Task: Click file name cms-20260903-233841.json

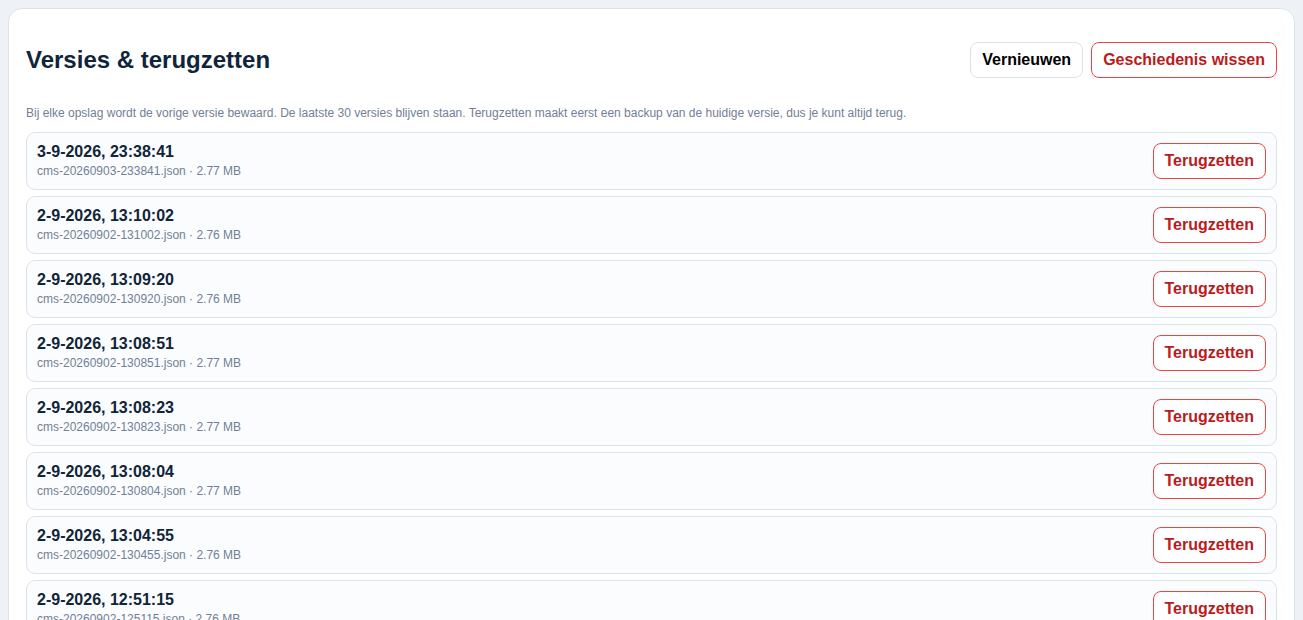Action: [x=111, y=171]
